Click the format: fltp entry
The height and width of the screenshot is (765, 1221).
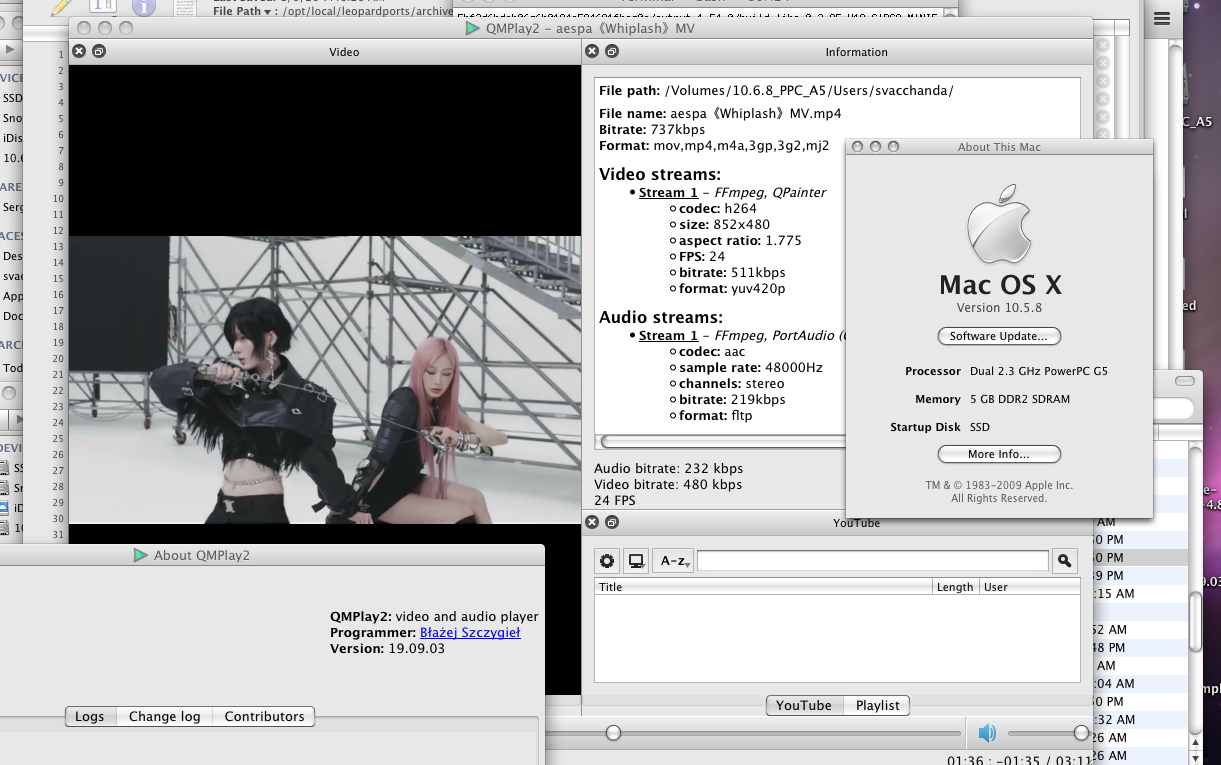(x=716, y=415)
